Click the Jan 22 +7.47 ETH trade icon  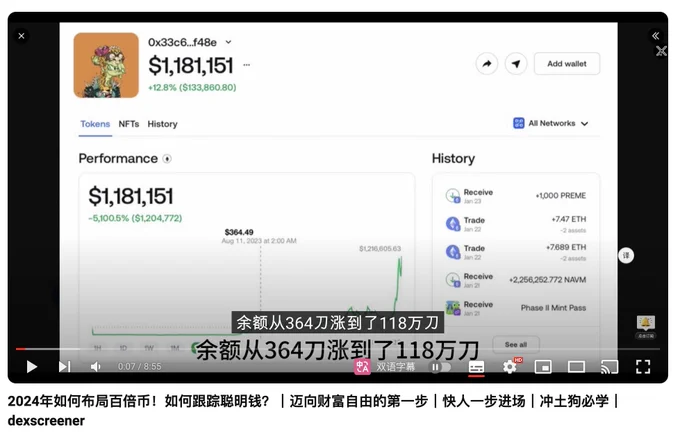coord(453,224)
